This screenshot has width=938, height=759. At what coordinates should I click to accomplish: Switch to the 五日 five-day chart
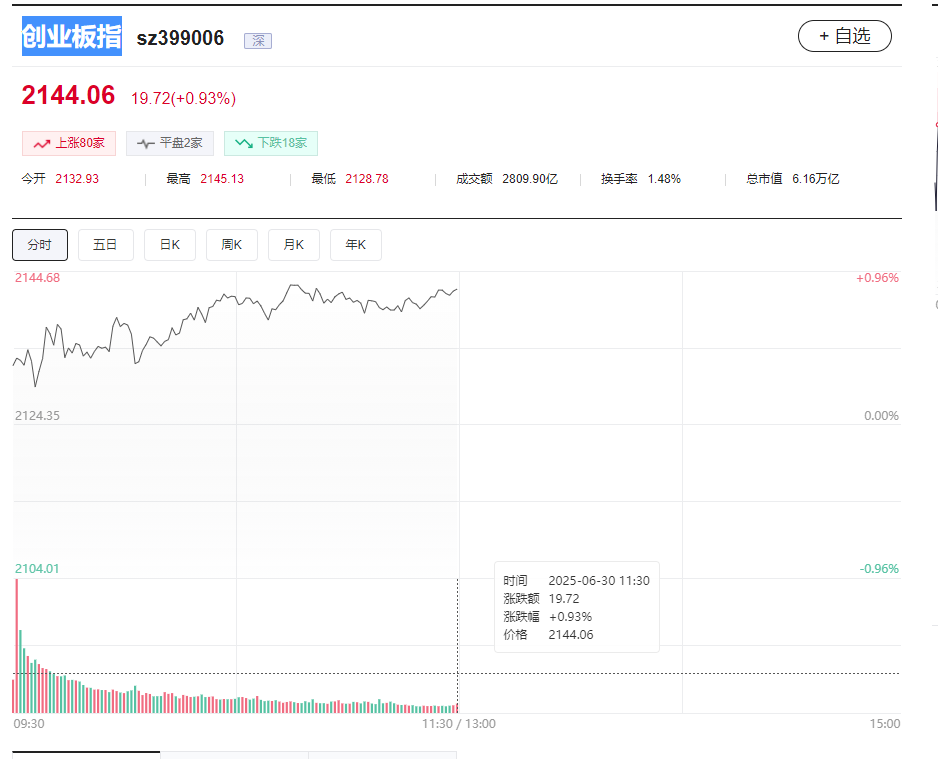(105, 245)
